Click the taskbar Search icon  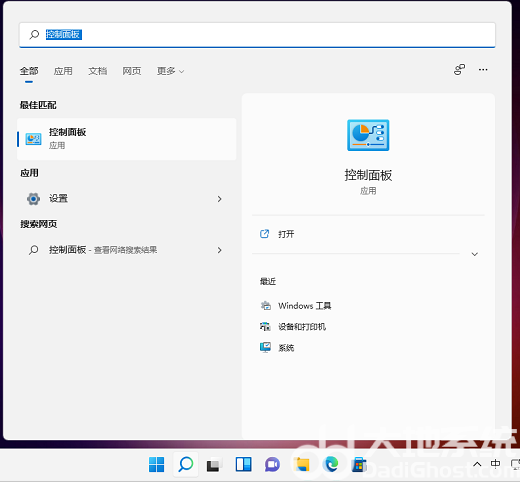[186, 464]
